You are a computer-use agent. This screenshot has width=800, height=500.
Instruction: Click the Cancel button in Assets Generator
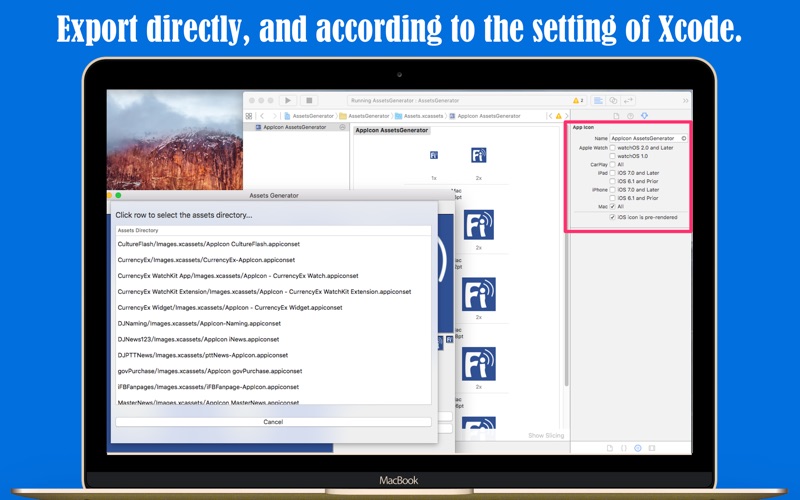(x=273, y=422)
